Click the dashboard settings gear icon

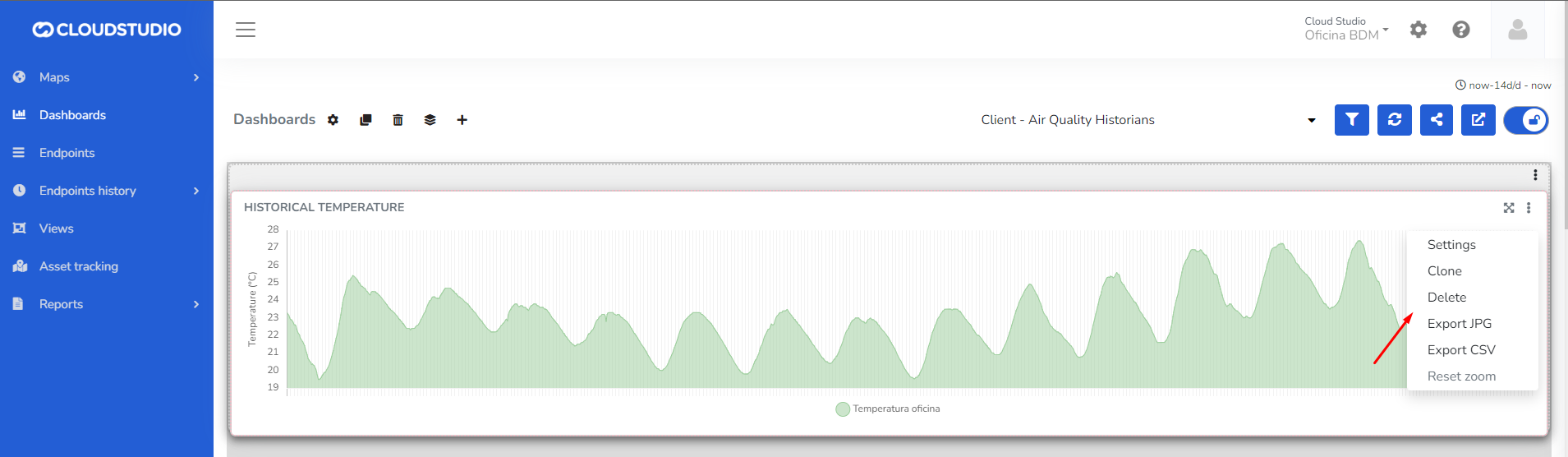(333, 120)
